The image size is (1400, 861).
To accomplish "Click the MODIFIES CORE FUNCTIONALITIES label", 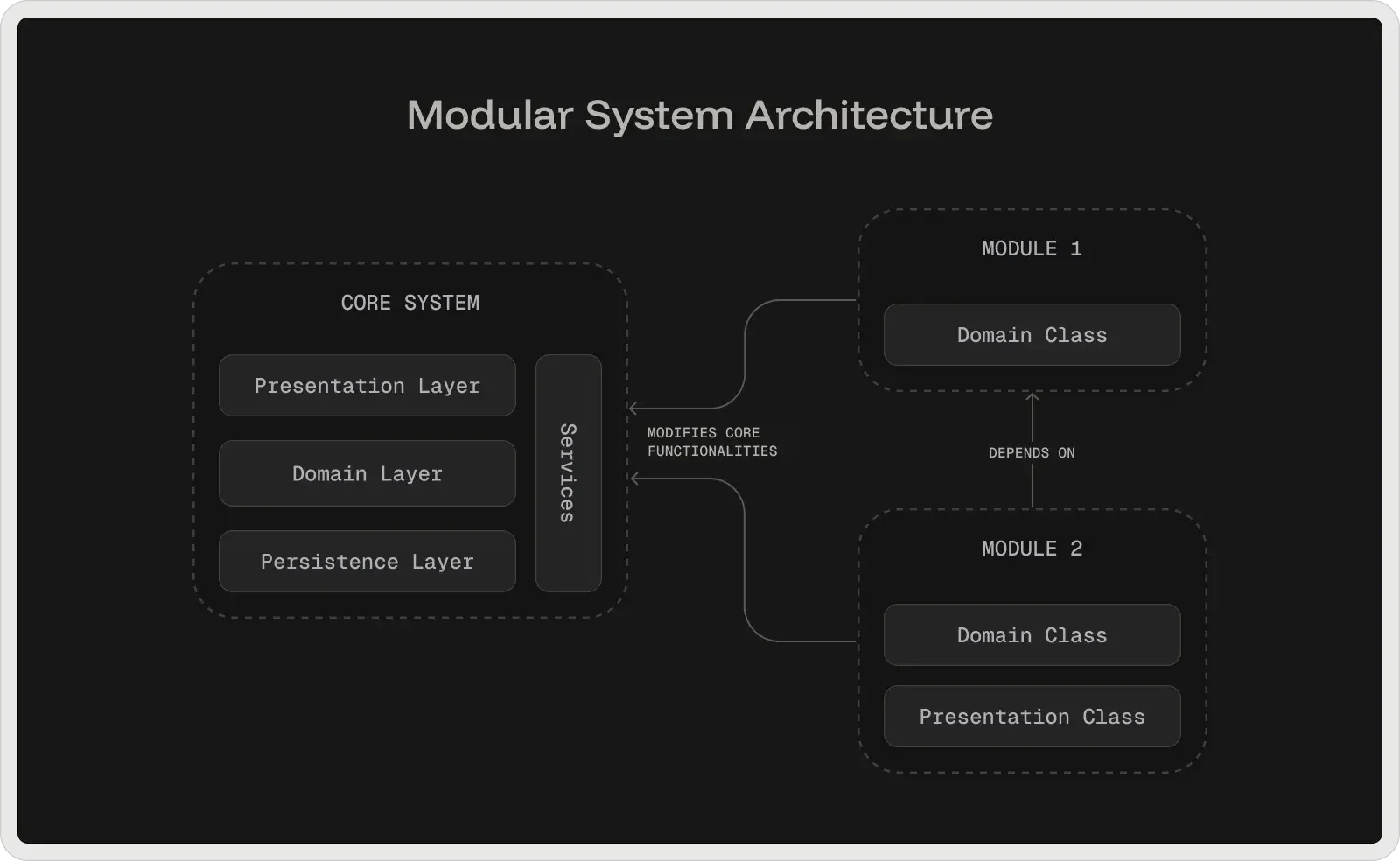I will [x=712, y=442].
